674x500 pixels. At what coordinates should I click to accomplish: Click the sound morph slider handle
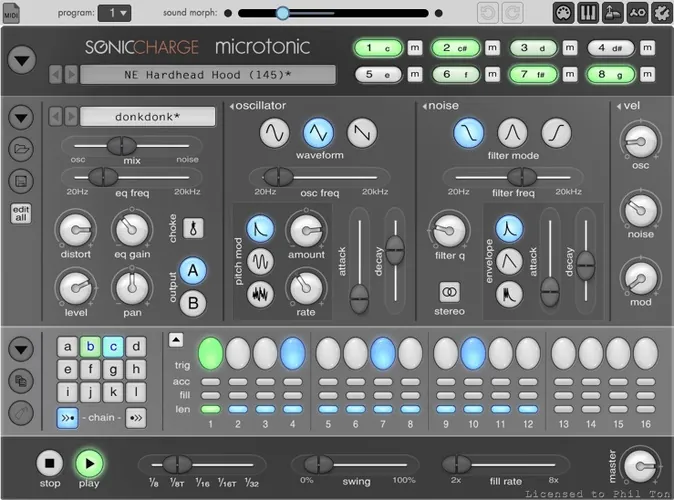[x=282, y=13]
